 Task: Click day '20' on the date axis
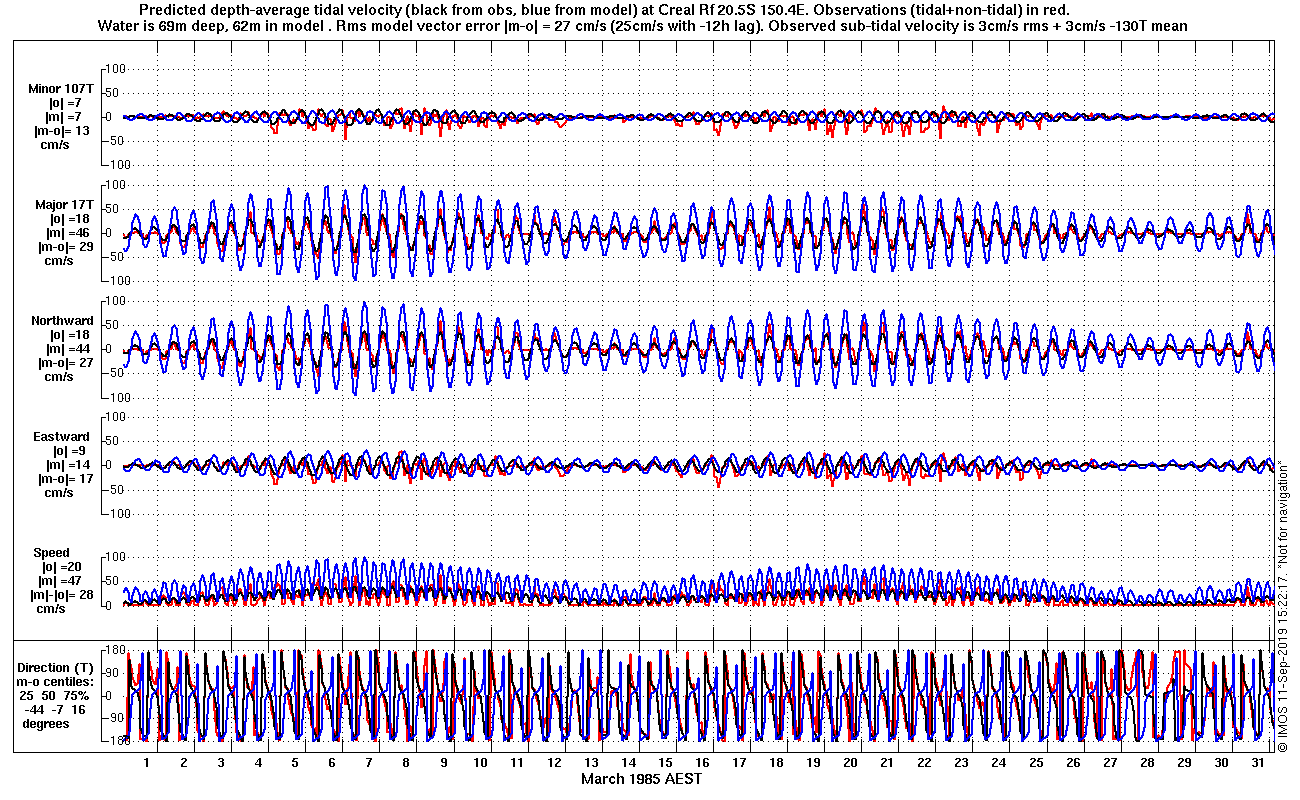pyautogui.click(x=850, y=763)
